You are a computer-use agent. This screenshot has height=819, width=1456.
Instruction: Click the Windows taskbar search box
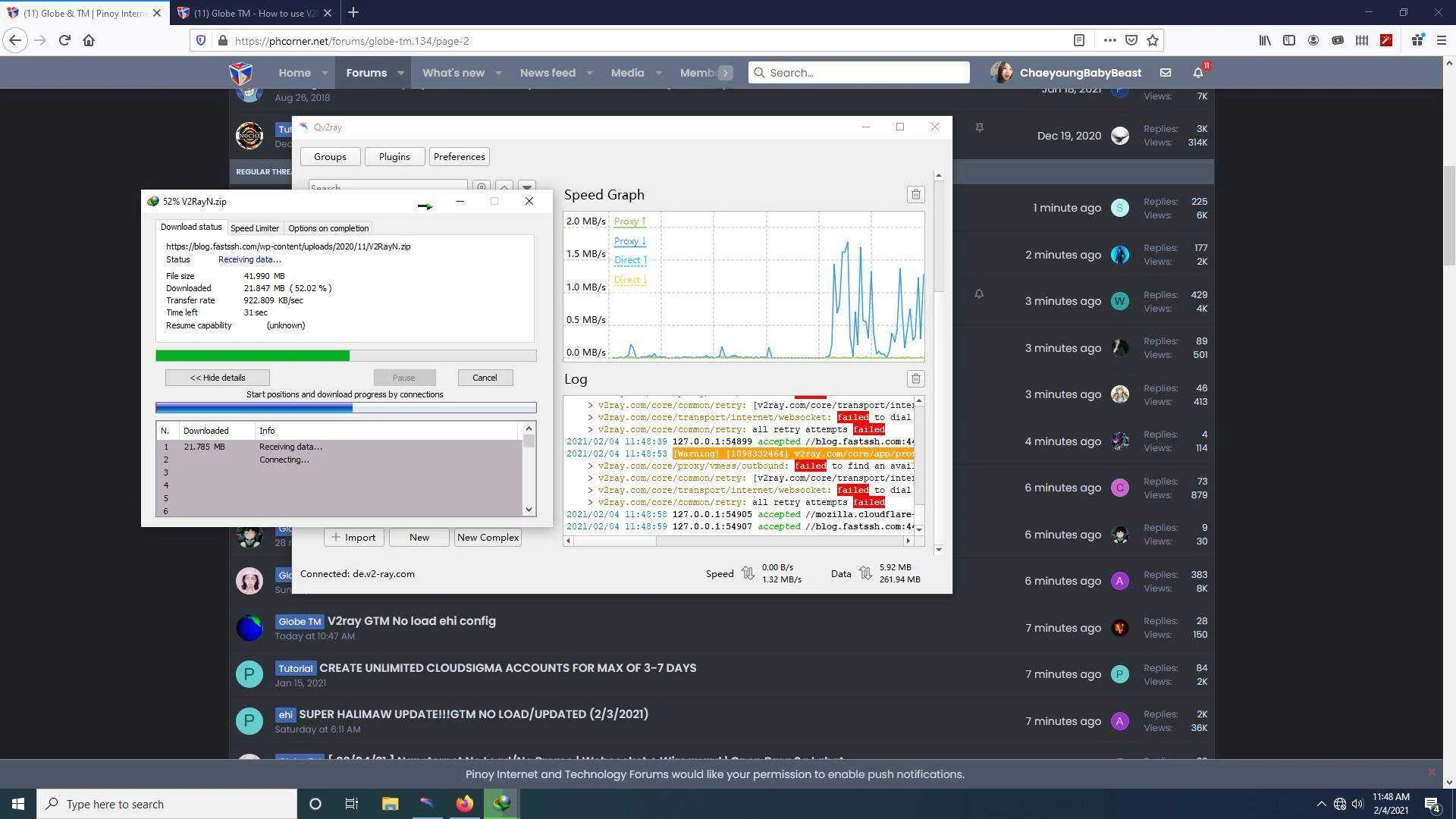coord(167,804)
